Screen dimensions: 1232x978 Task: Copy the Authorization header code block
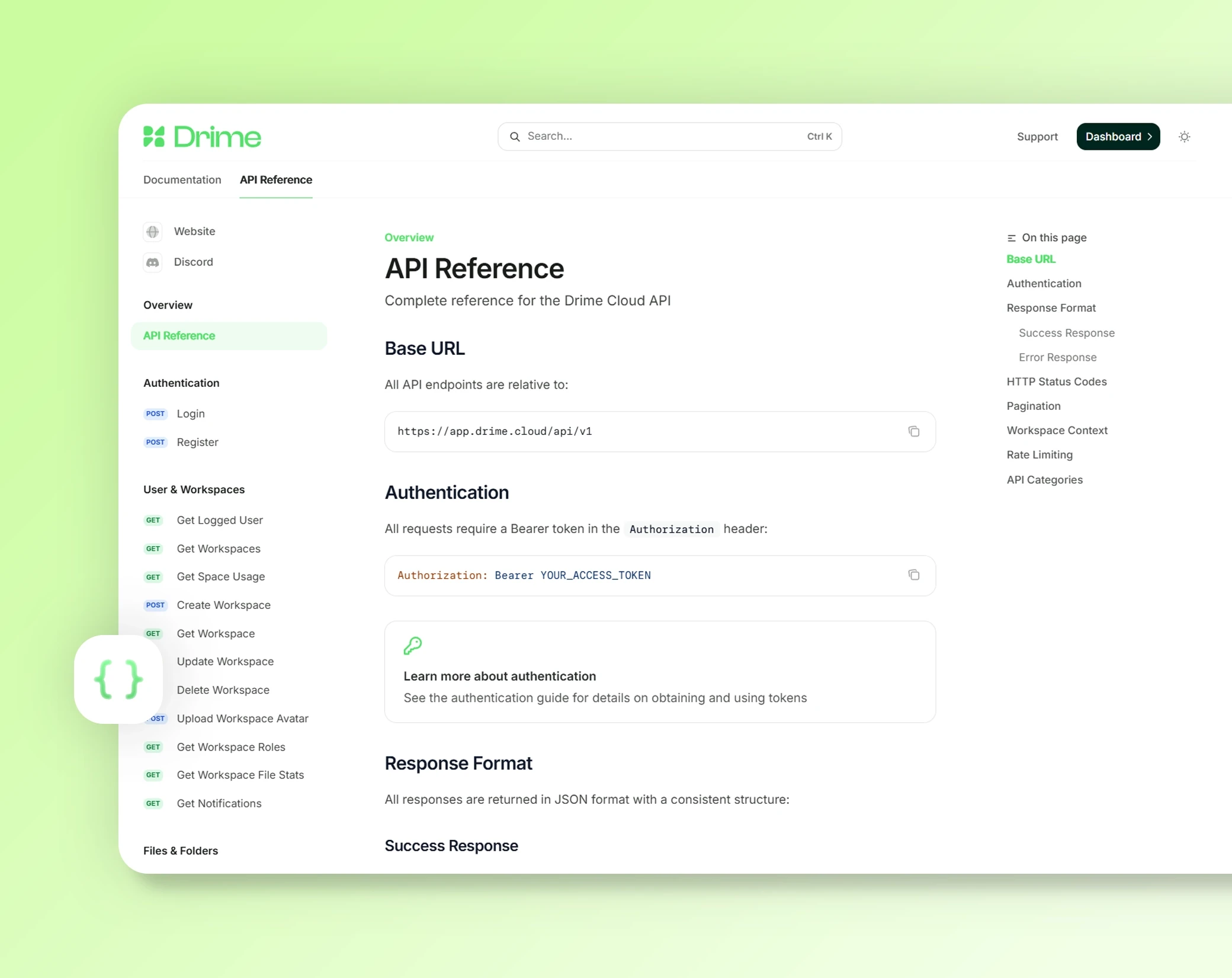click(914, 575)
